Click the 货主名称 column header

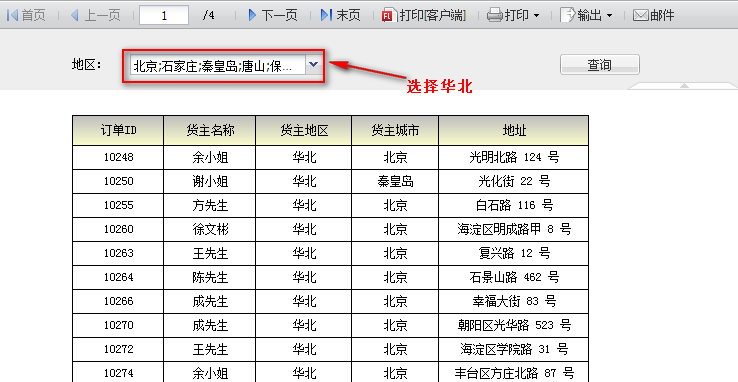pyautogui.click(x=210, y=130)
